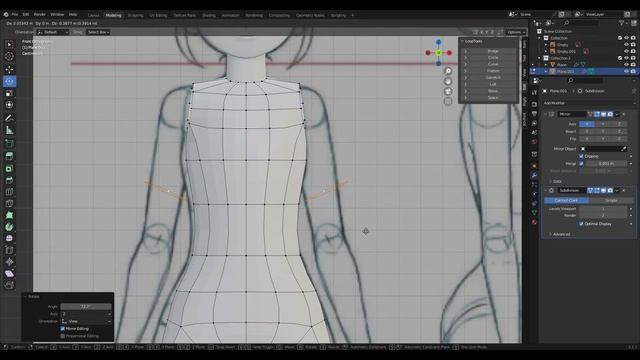Viewport: 640px width, 360px height.
Task: Disable Mirror Axis X toggle
Action: coord(587,124)
